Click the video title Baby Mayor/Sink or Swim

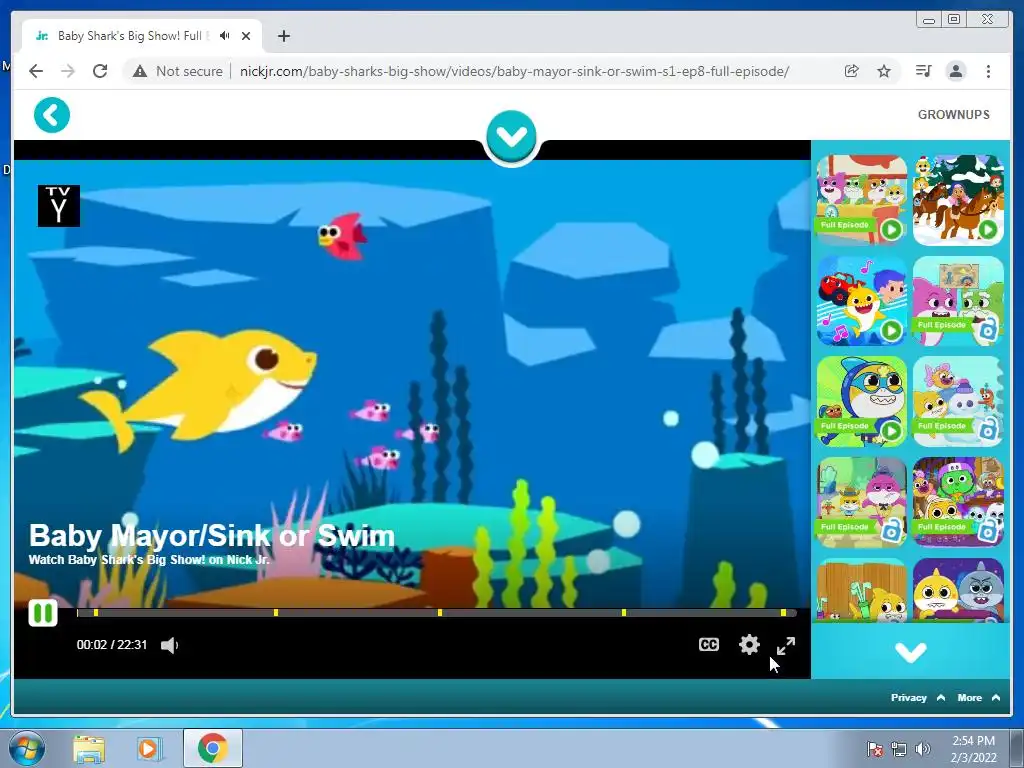[212, 536]
